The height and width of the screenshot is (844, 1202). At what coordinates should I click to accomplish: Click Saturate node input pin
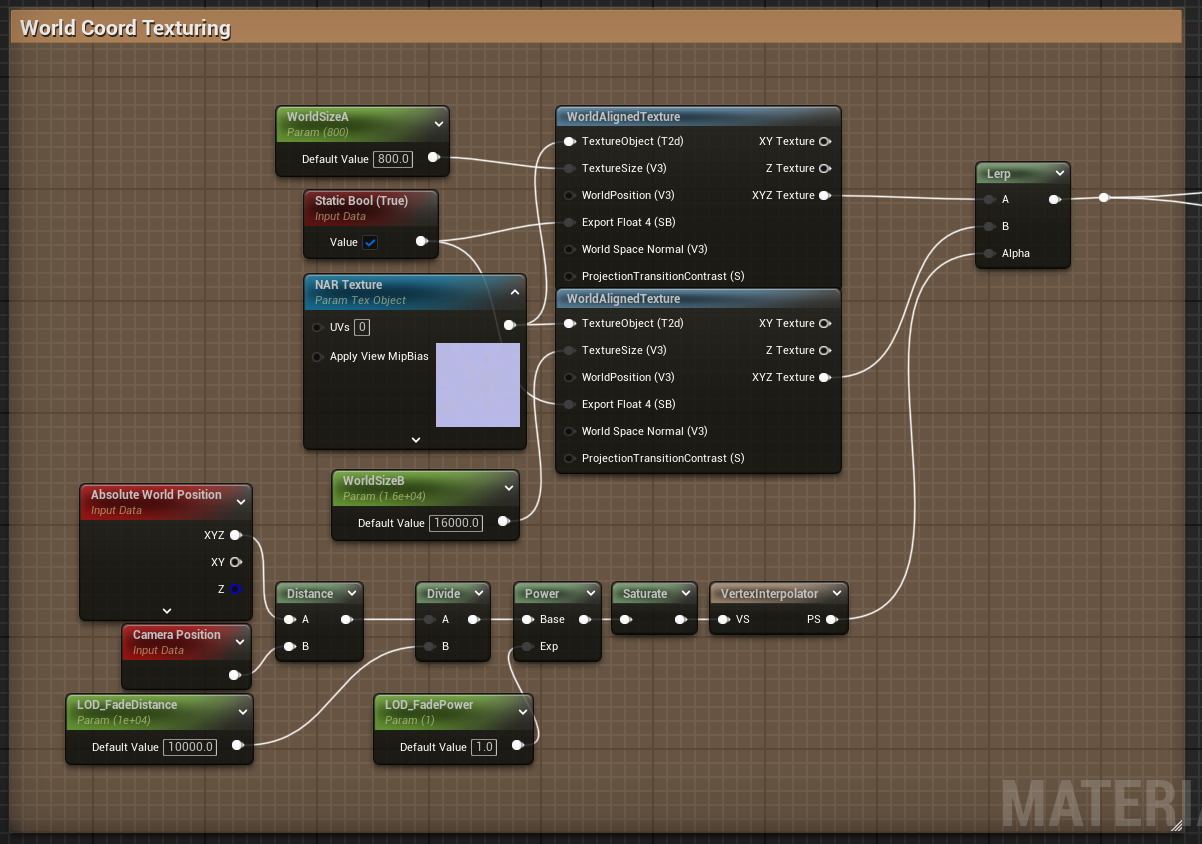click(x=624, y=620)
